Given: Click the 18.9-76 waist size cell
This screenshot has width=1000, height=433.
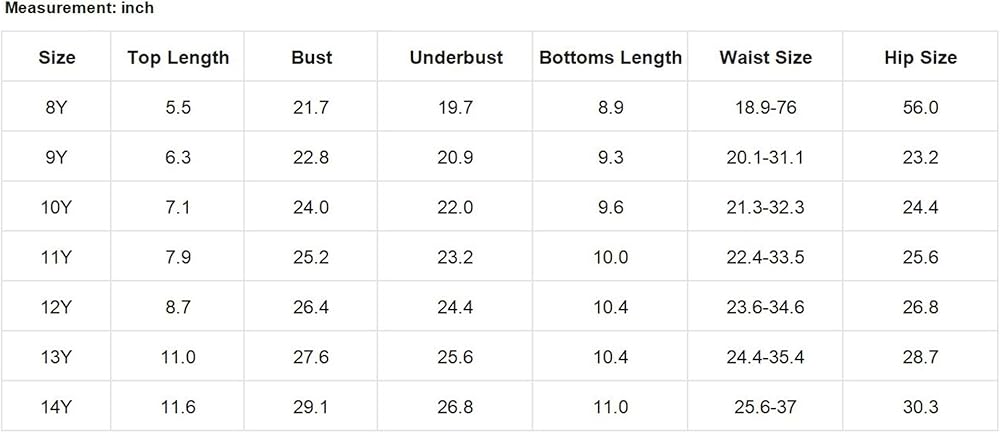Looking at the screenshot, I should 765,107.
